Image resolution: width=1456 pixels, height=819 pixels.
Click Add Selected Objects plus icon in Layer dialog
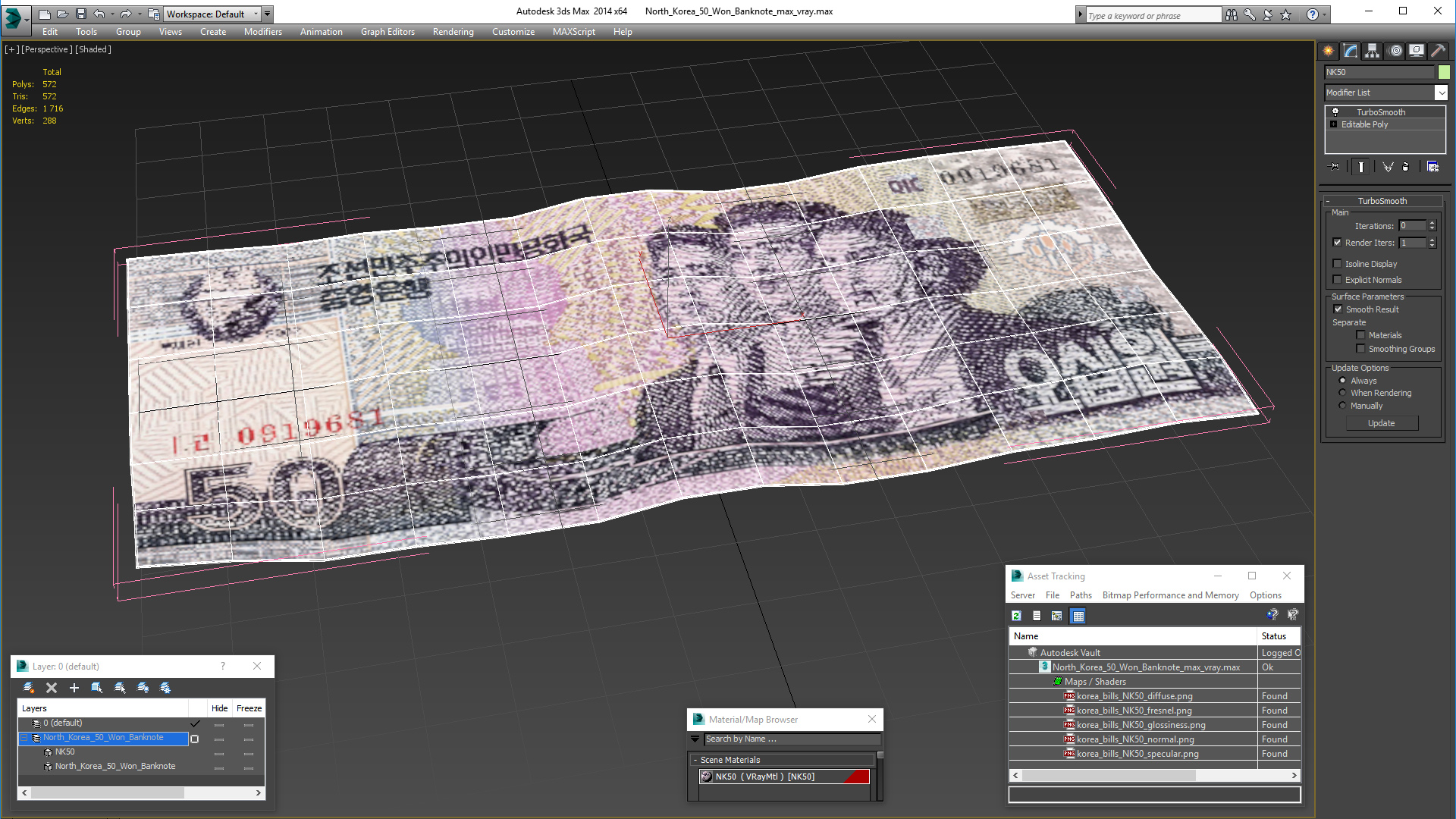pyautogui.click(x=74, y=688)
